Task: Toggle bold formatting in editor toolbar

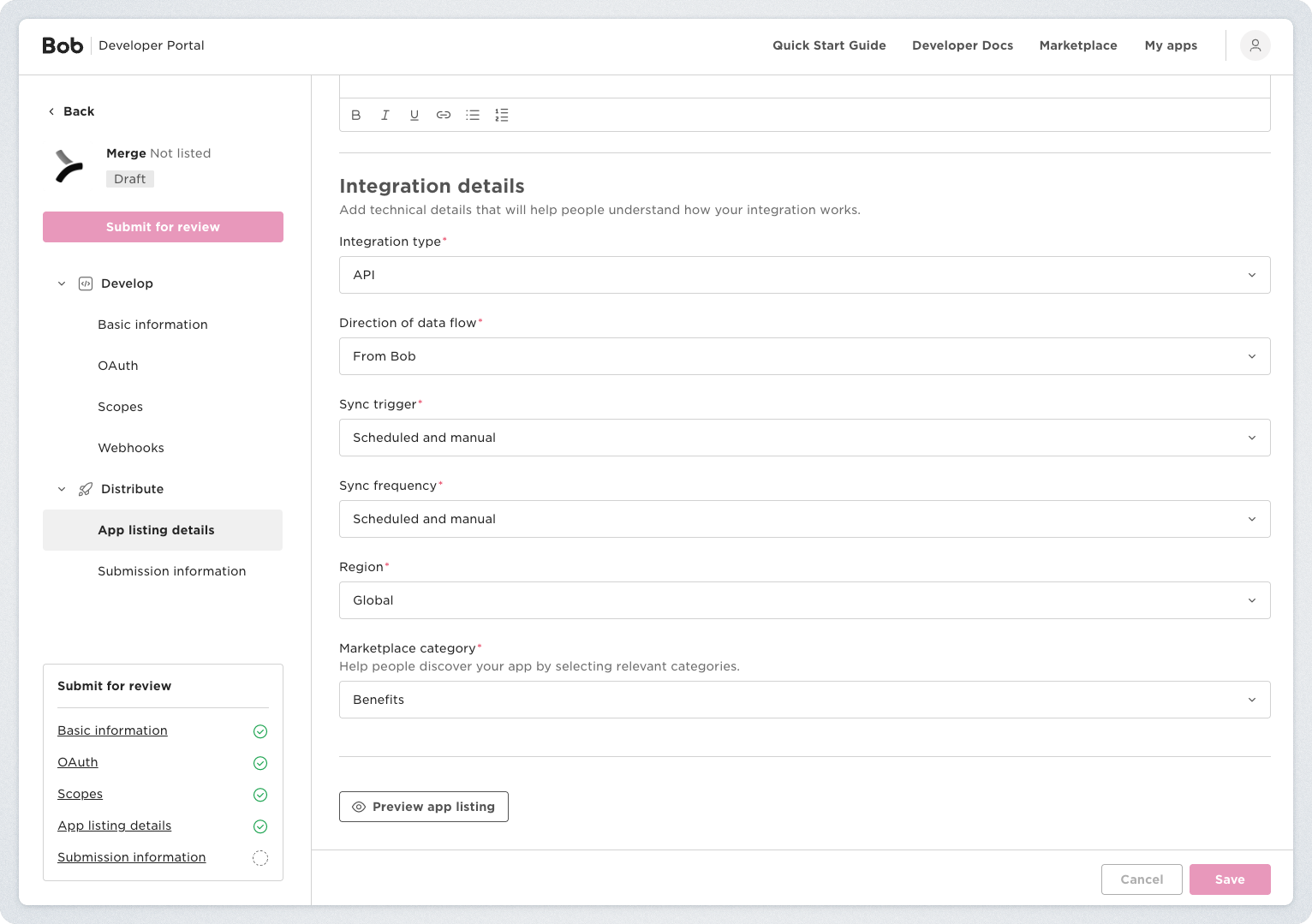Action: 356,115
